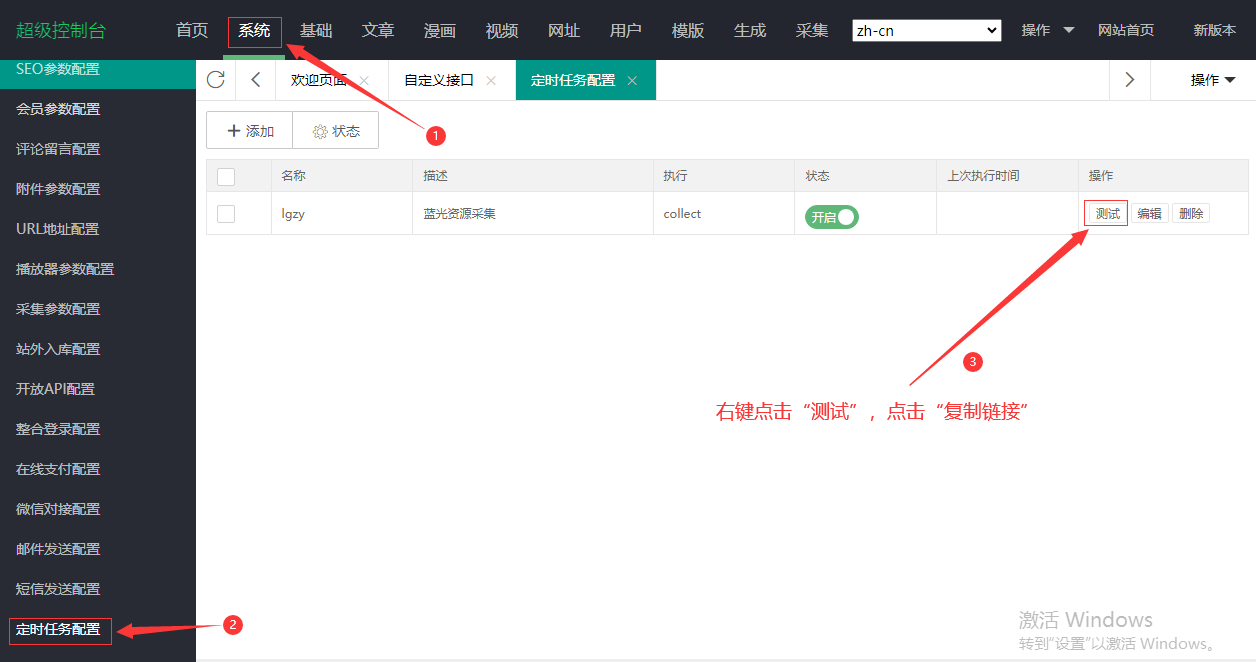The image size is (1256, 662).
Task: Open the 系统 top menu
Action: coord(254,31)
